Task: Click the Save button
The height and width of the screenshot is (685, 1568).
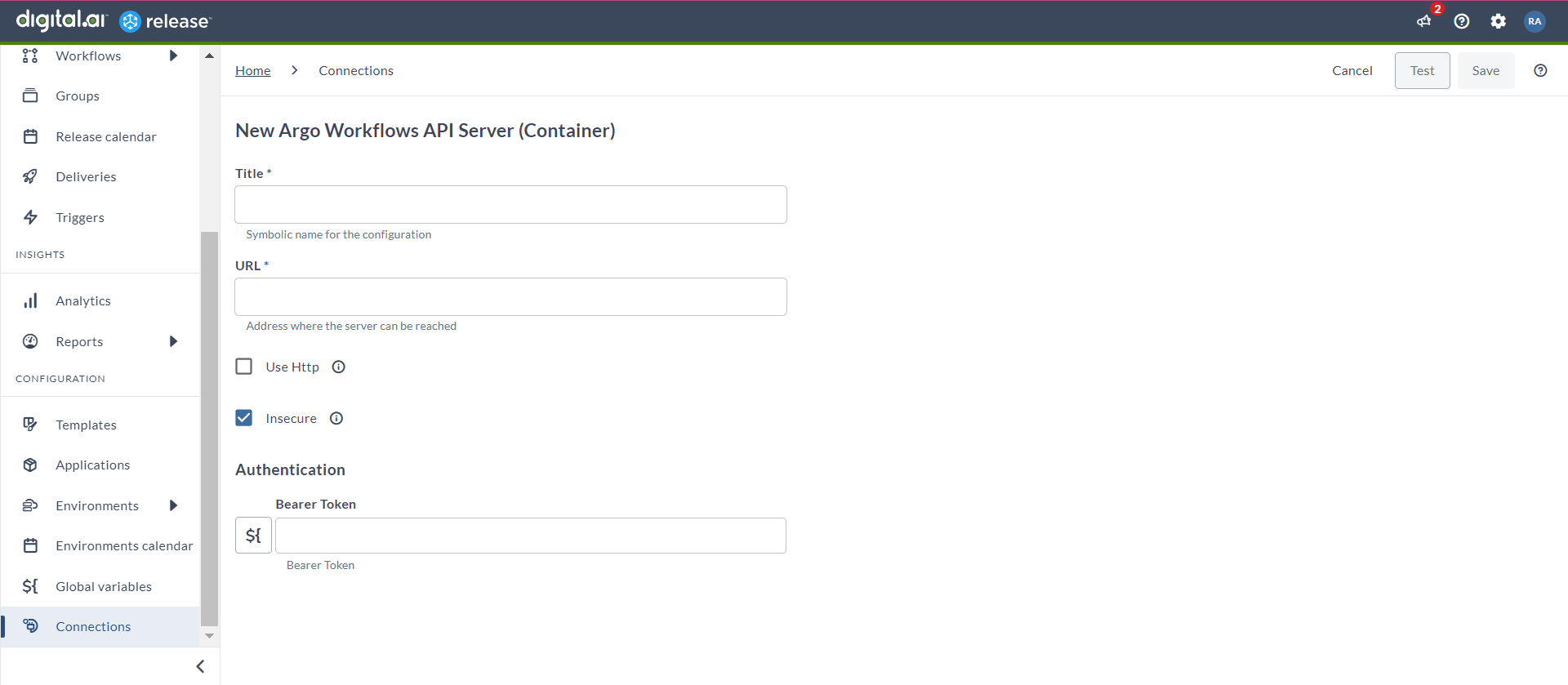Action: click(x=1486, y=70)
